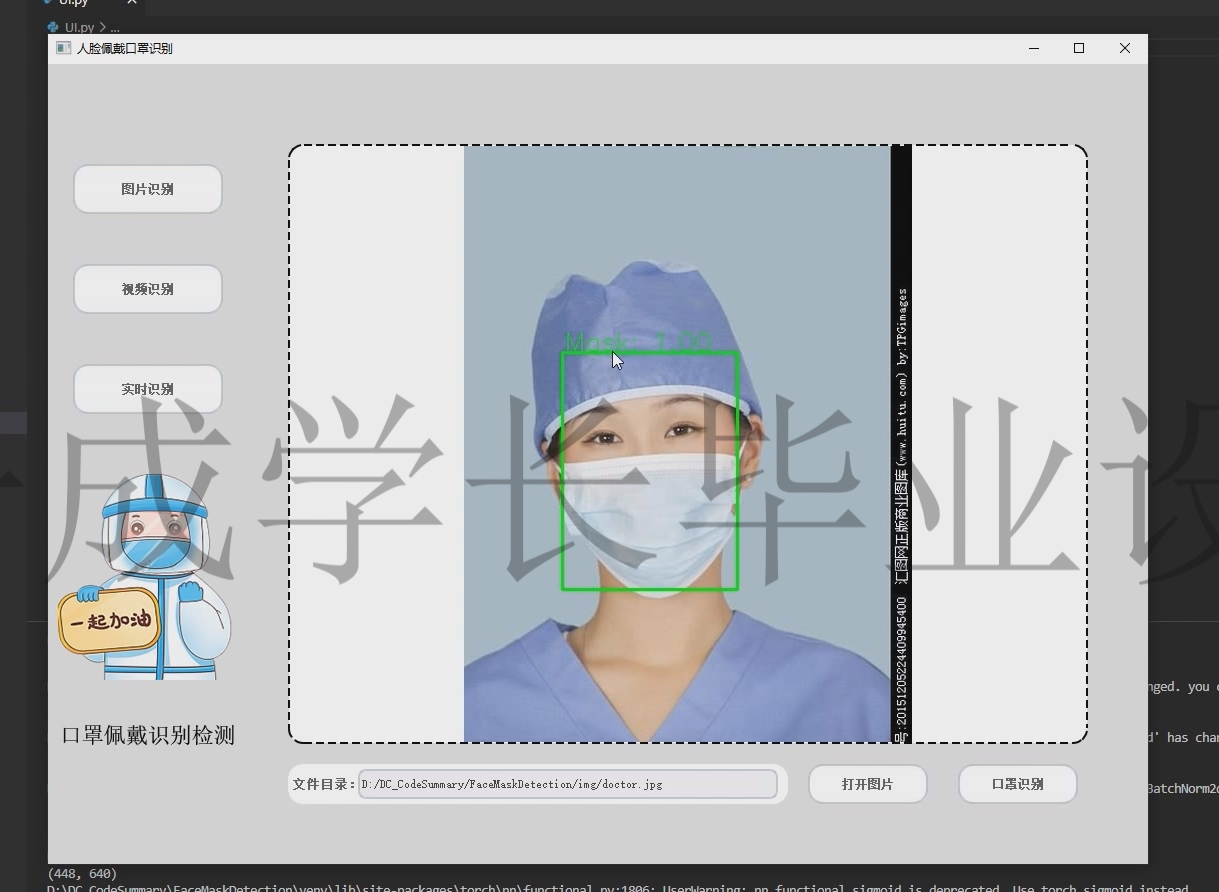
Task: Click the 口罩佩戴识别检测 label text
Action: pyautogui.click(x=148, y=735)
